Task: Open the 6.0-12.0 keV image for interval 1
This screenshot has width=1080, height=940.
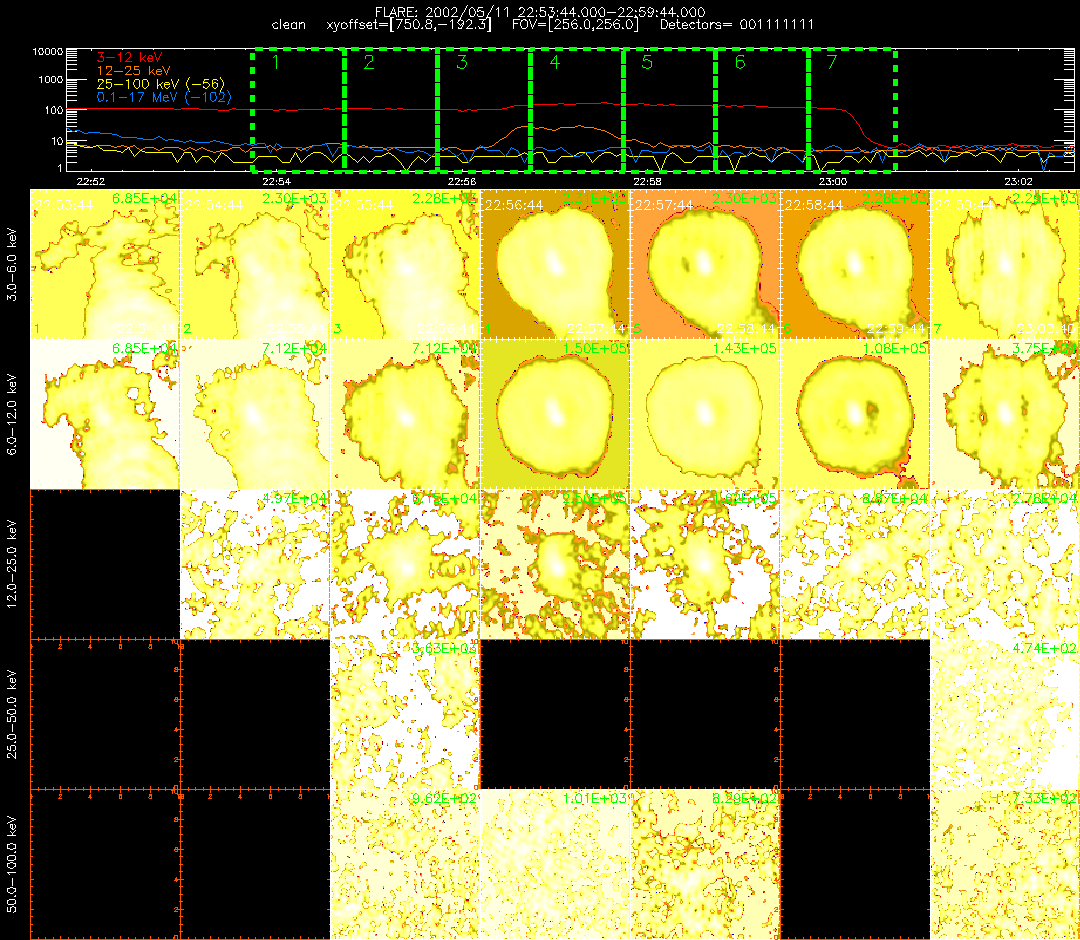Action: click(x=105, y=414)
